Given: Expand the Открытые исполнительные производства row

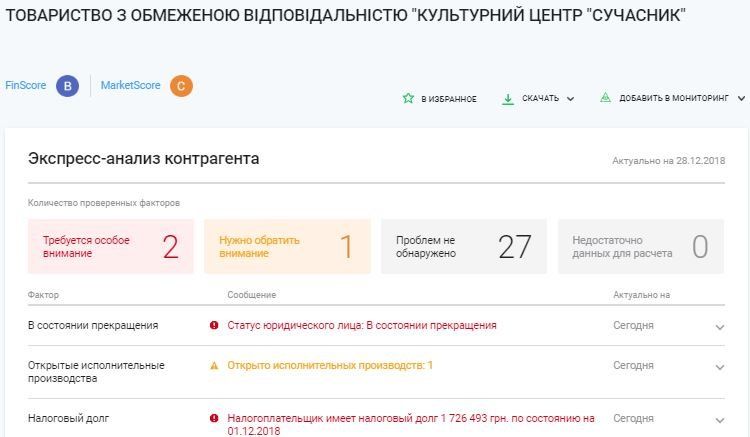Looking at the screenshot, I should (x=719, y=367).
